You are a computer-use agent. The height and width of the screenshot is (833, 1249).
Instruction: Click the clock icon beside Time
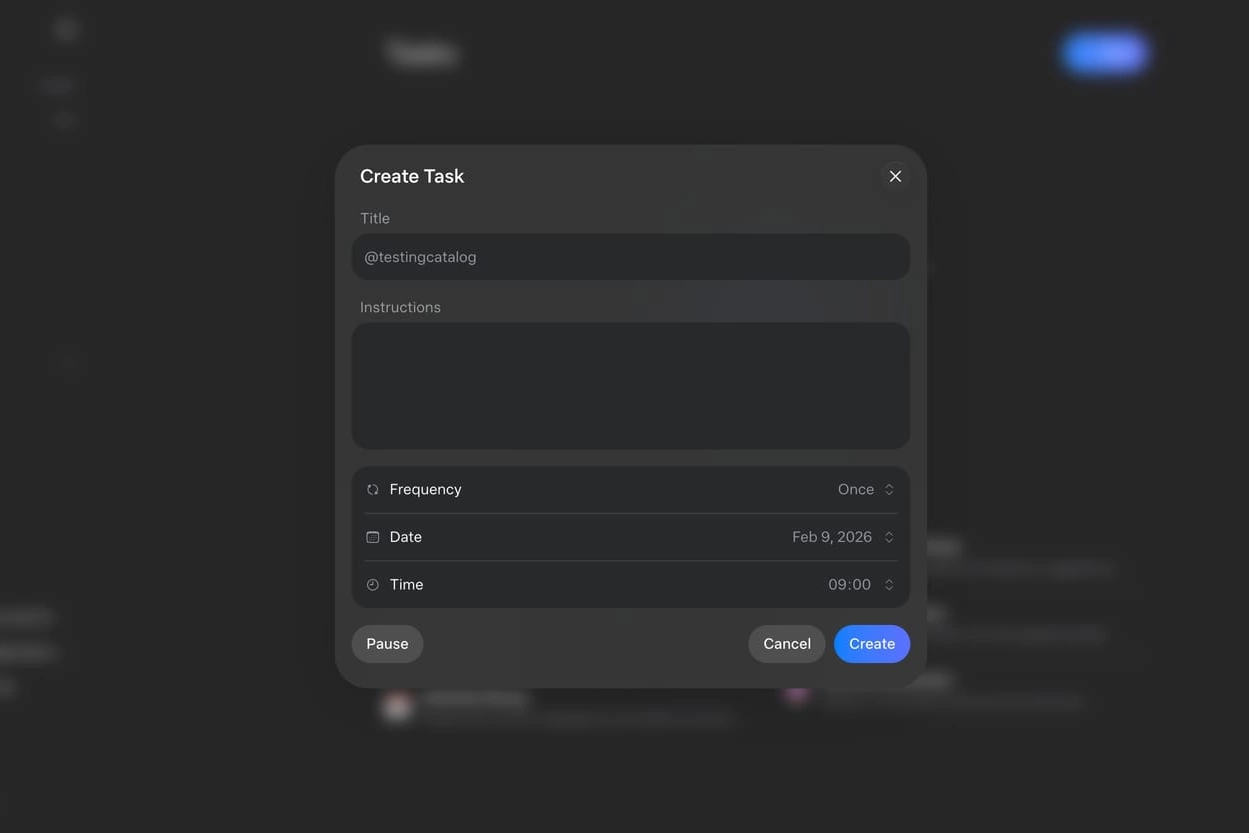pyautogui.click(x=373, y=585)
